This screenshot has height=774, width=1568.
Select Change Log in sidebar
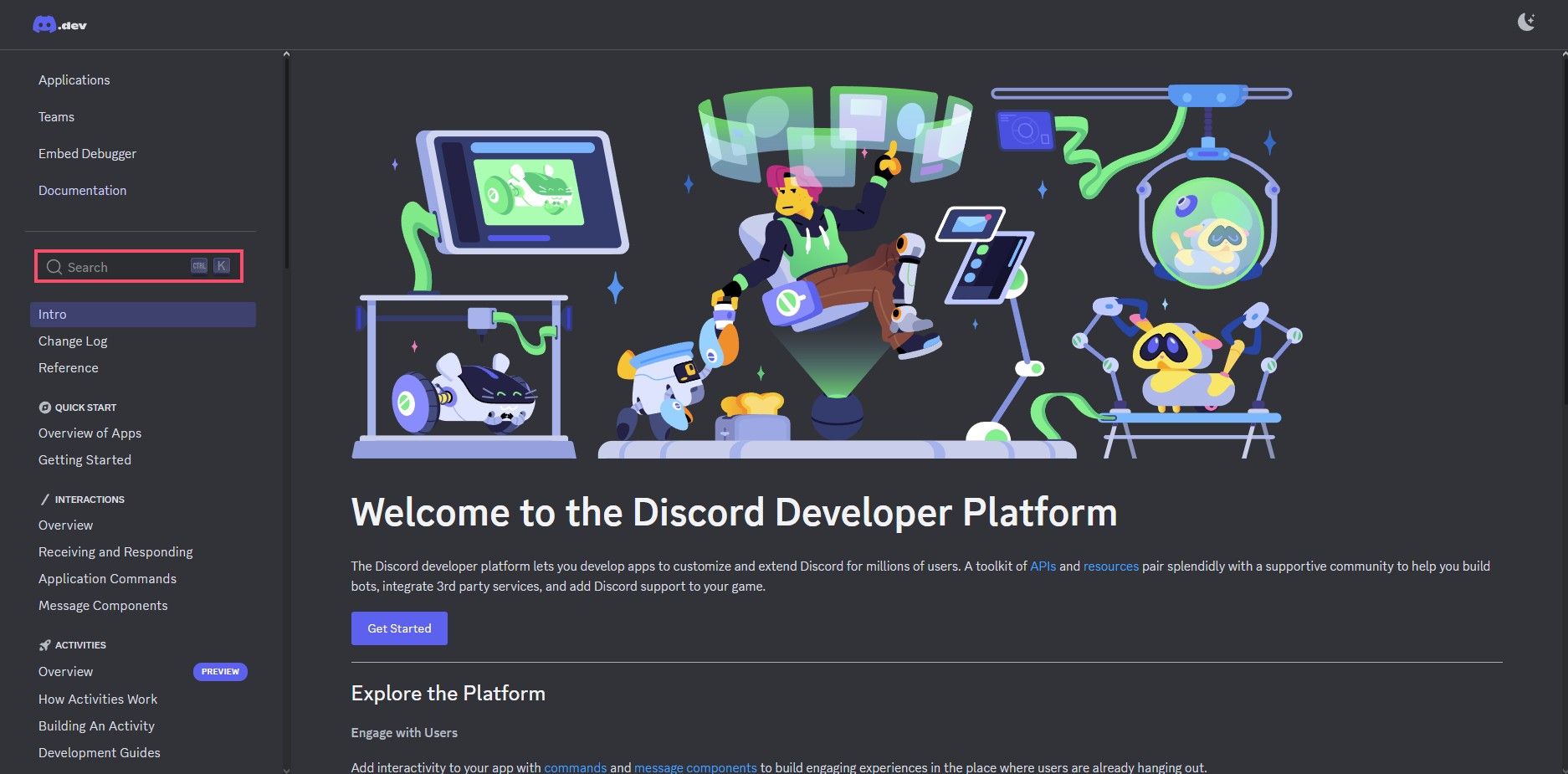(73, 341)
